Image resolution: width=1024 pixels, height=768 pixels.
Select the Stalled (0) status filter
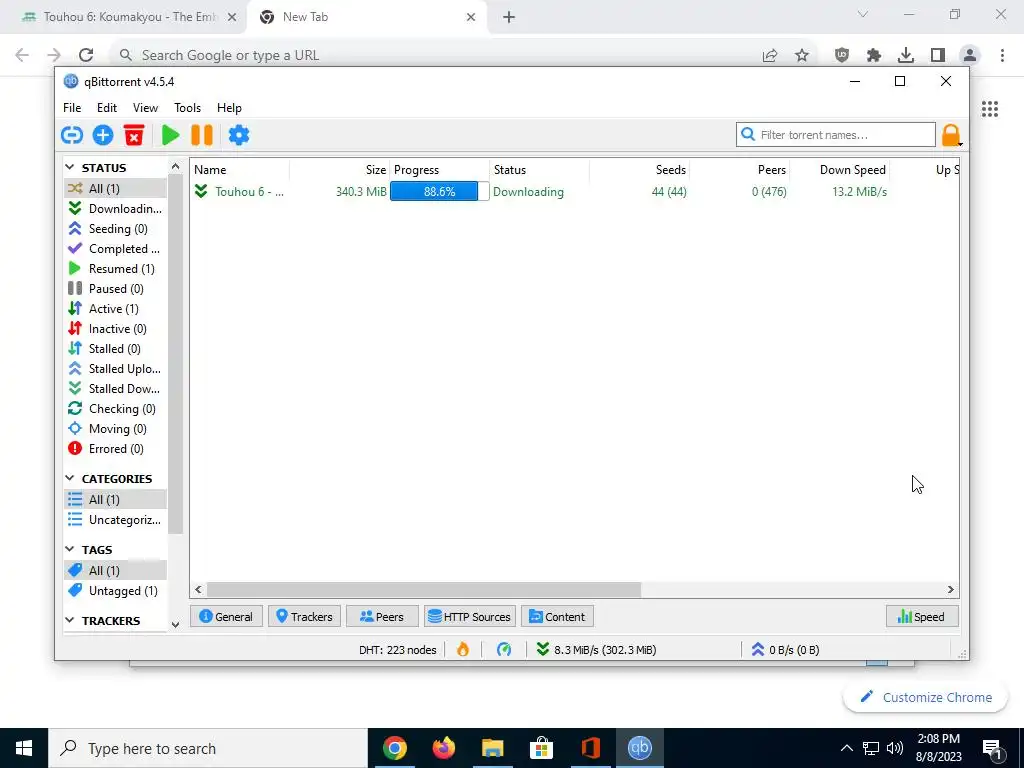tap(116, 349)
